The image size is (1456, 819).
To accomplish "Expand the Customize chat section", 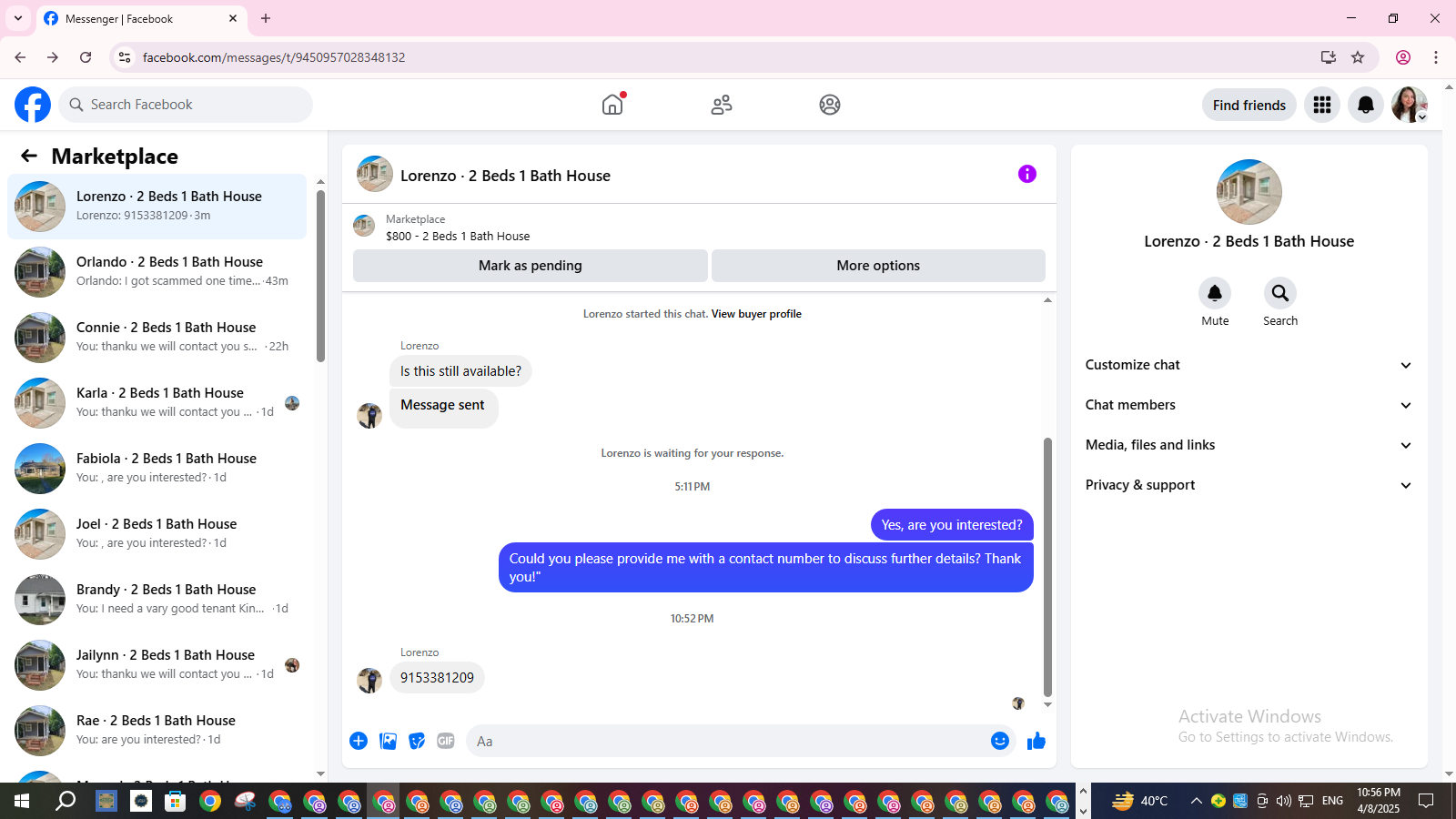I will [1249, 365].
